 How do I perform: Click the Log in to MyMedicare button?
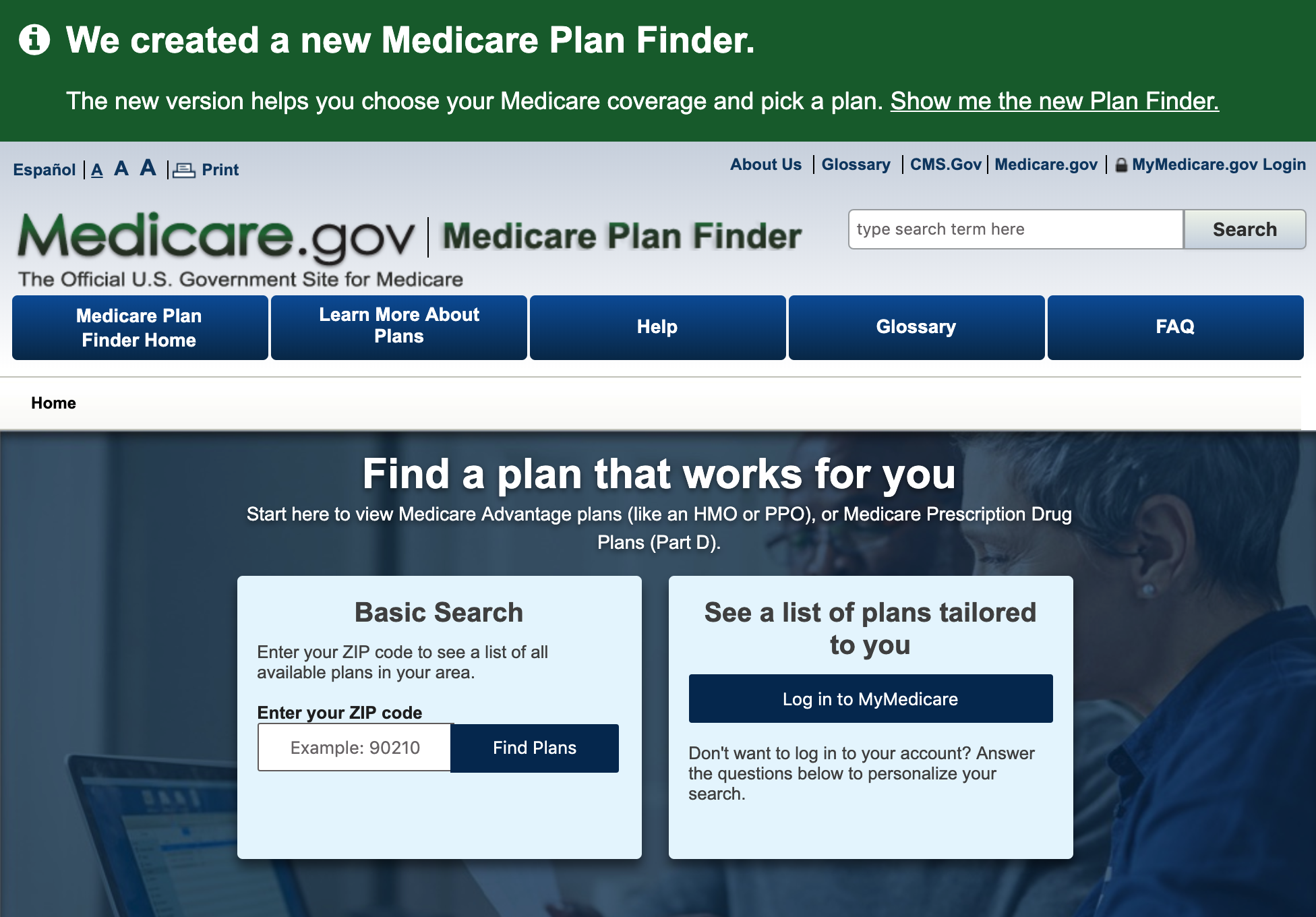(870, 698)
